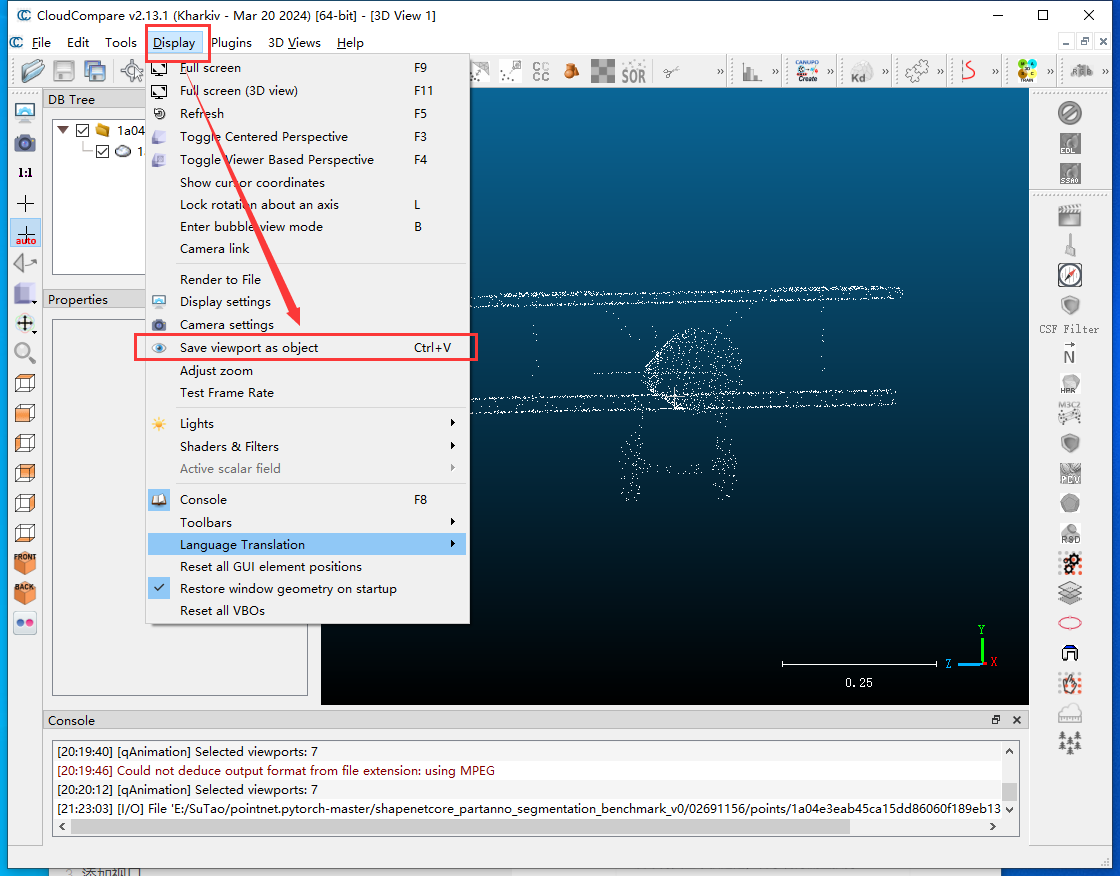Open the CANUPO Create classifier tool

coord(810,70)
